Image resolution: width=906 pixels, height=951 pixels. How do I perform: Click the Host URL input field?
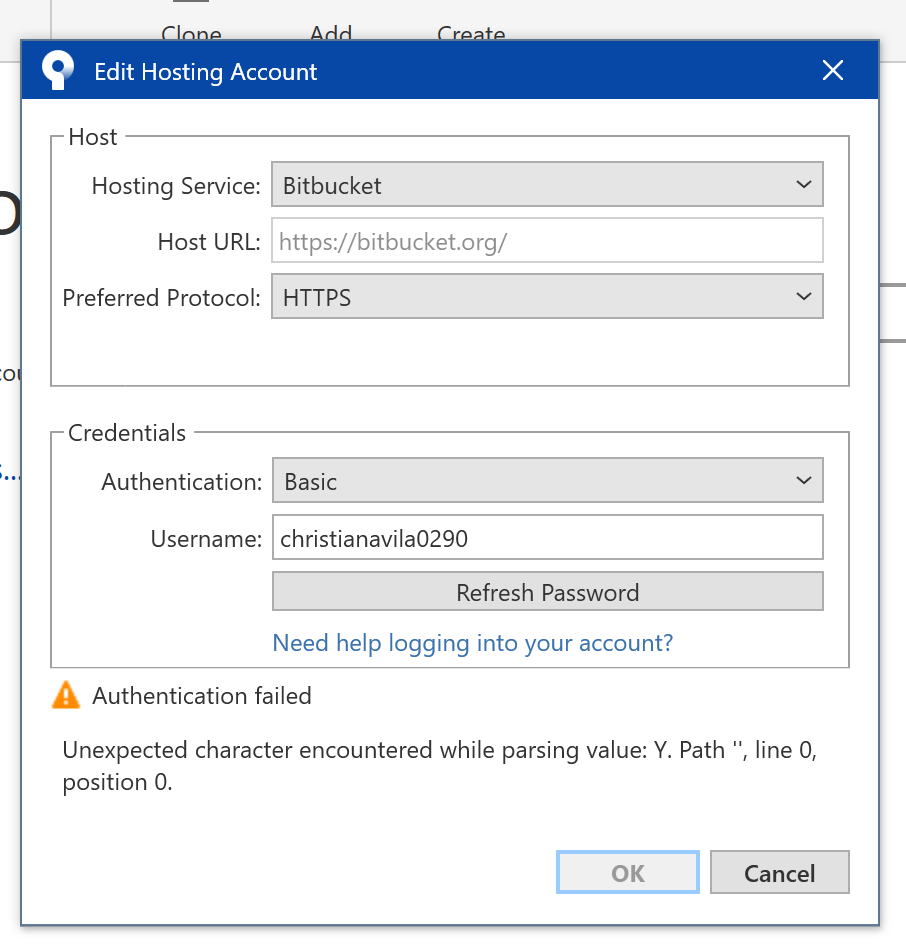547,241
